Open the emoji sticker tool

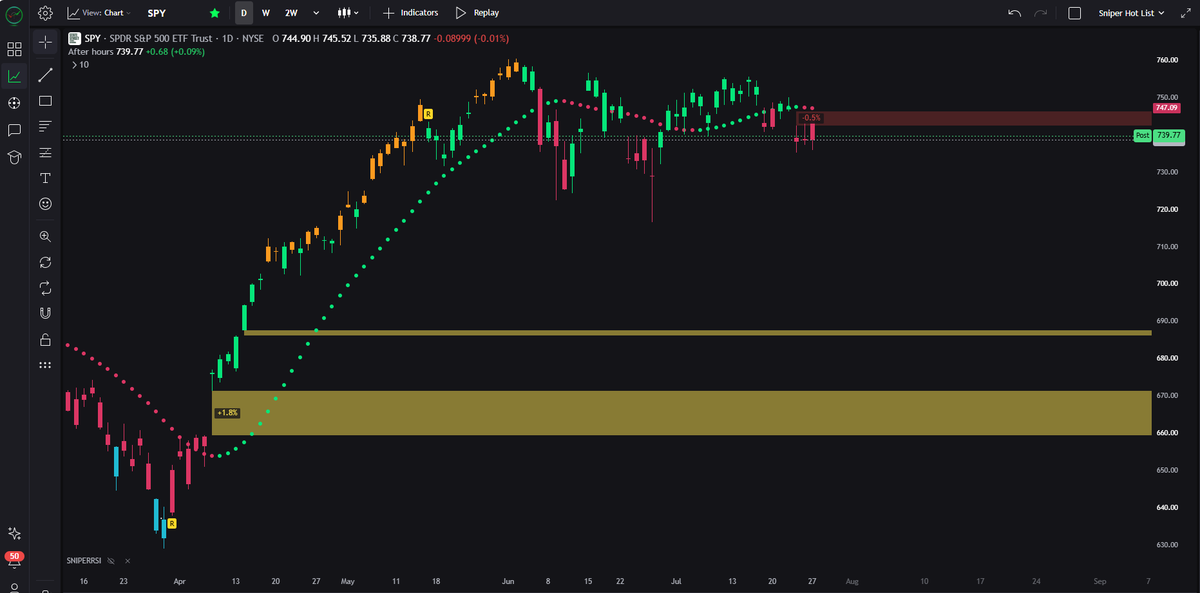45,203
